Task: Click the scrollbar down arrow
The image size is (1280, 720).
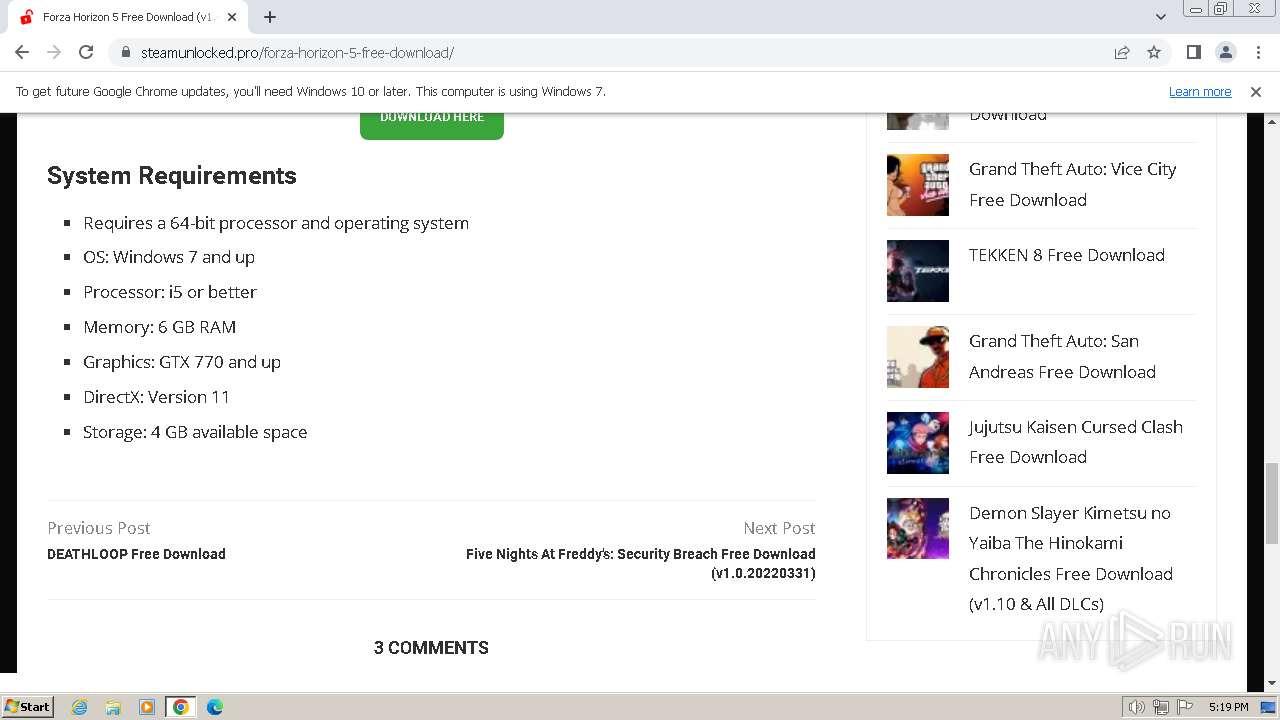Action: click(1271, 683)
